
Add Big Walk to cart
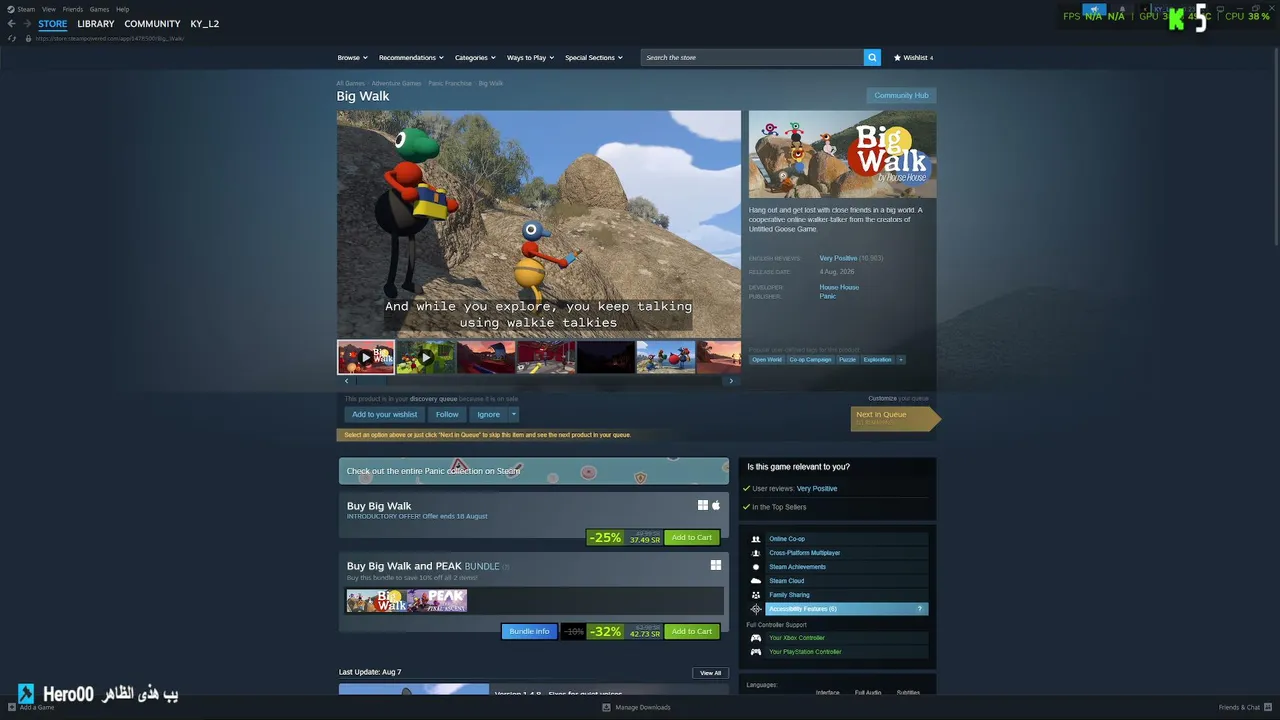[692, 538]
